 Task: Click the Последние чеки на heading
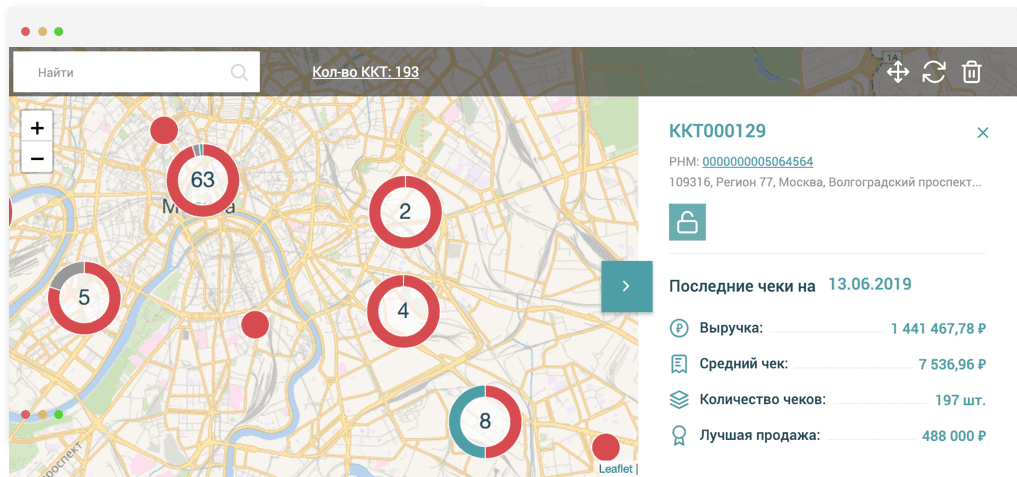tap(743, 287)
